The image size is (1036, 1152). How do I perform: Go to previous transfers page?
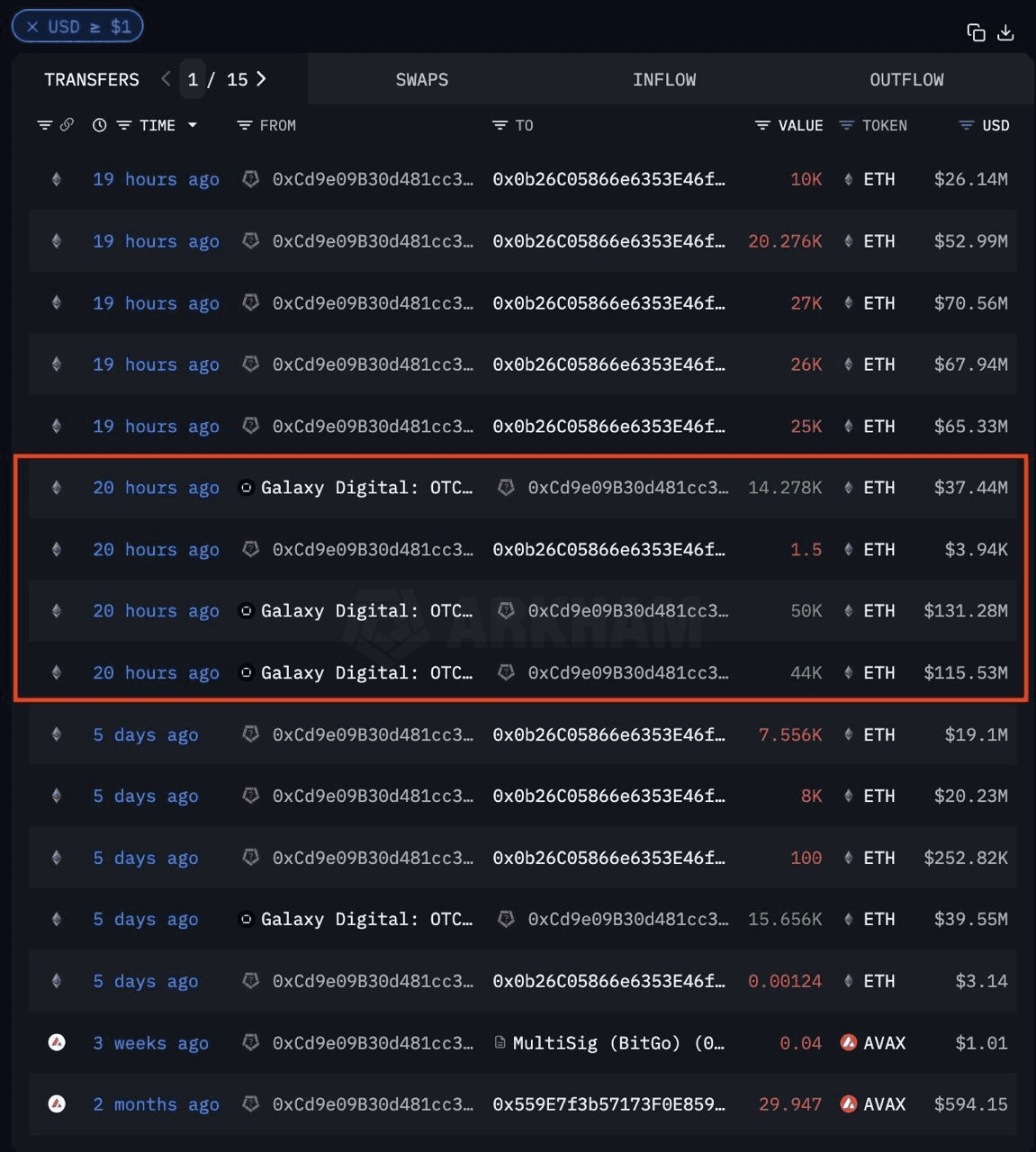coord(166,79)
